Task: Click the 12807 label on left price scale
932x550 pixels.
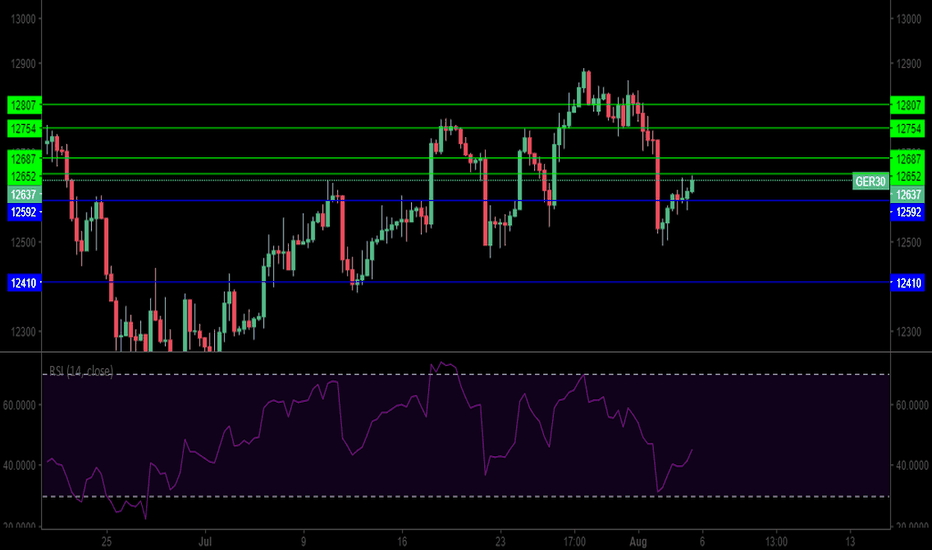Action: 24,105
